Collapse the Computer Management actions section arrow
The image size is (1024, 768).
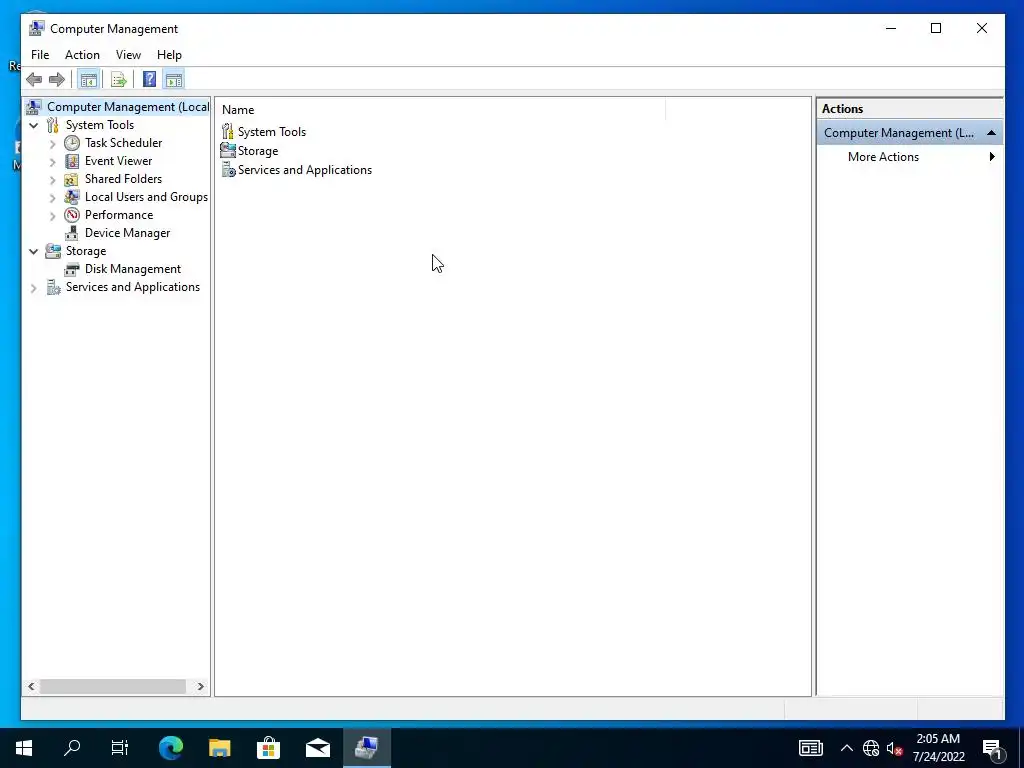tap(991, 133)
